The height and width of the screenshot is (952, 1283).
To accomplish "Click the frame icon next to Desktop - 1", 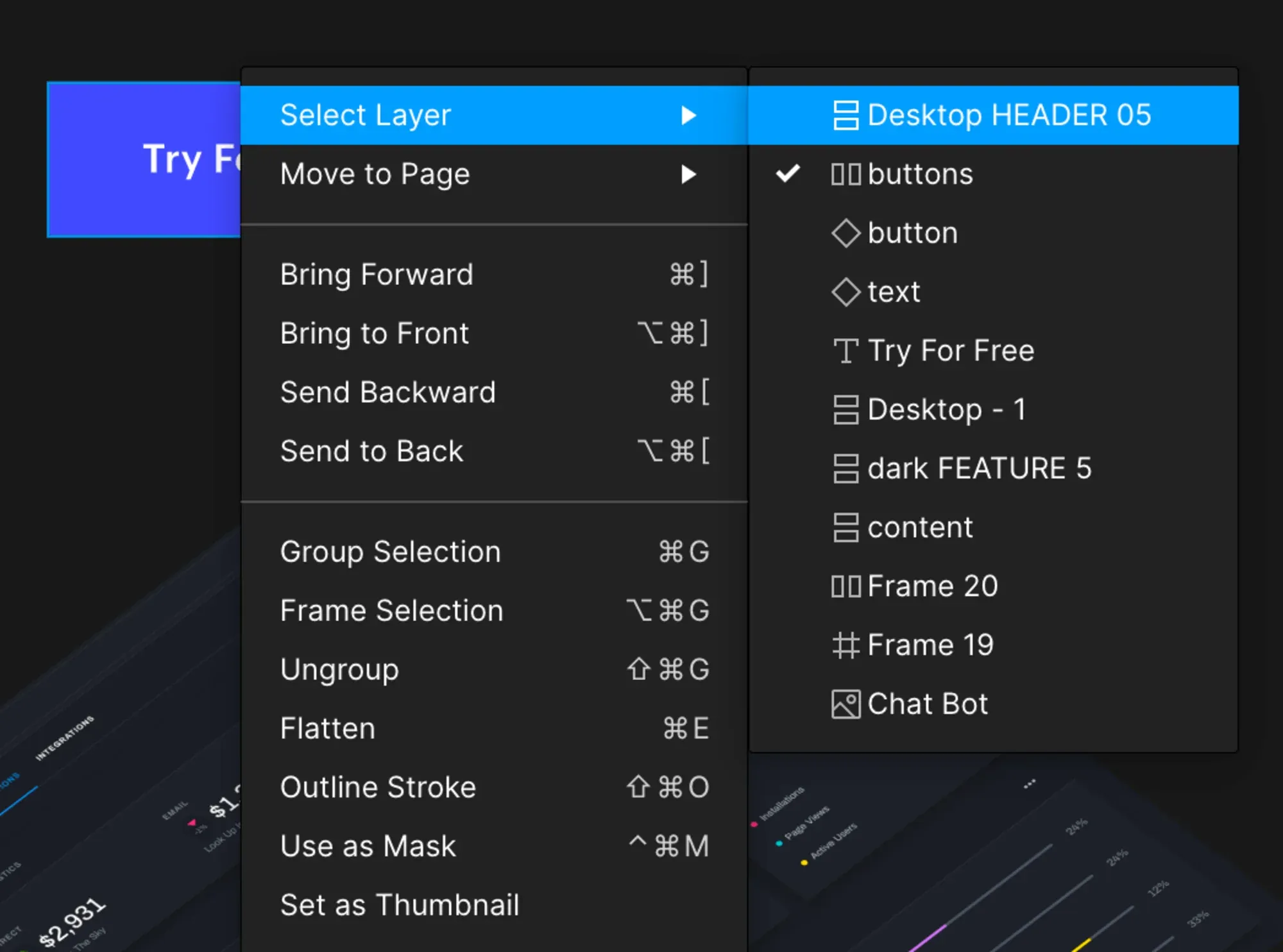I will [845, 410].
